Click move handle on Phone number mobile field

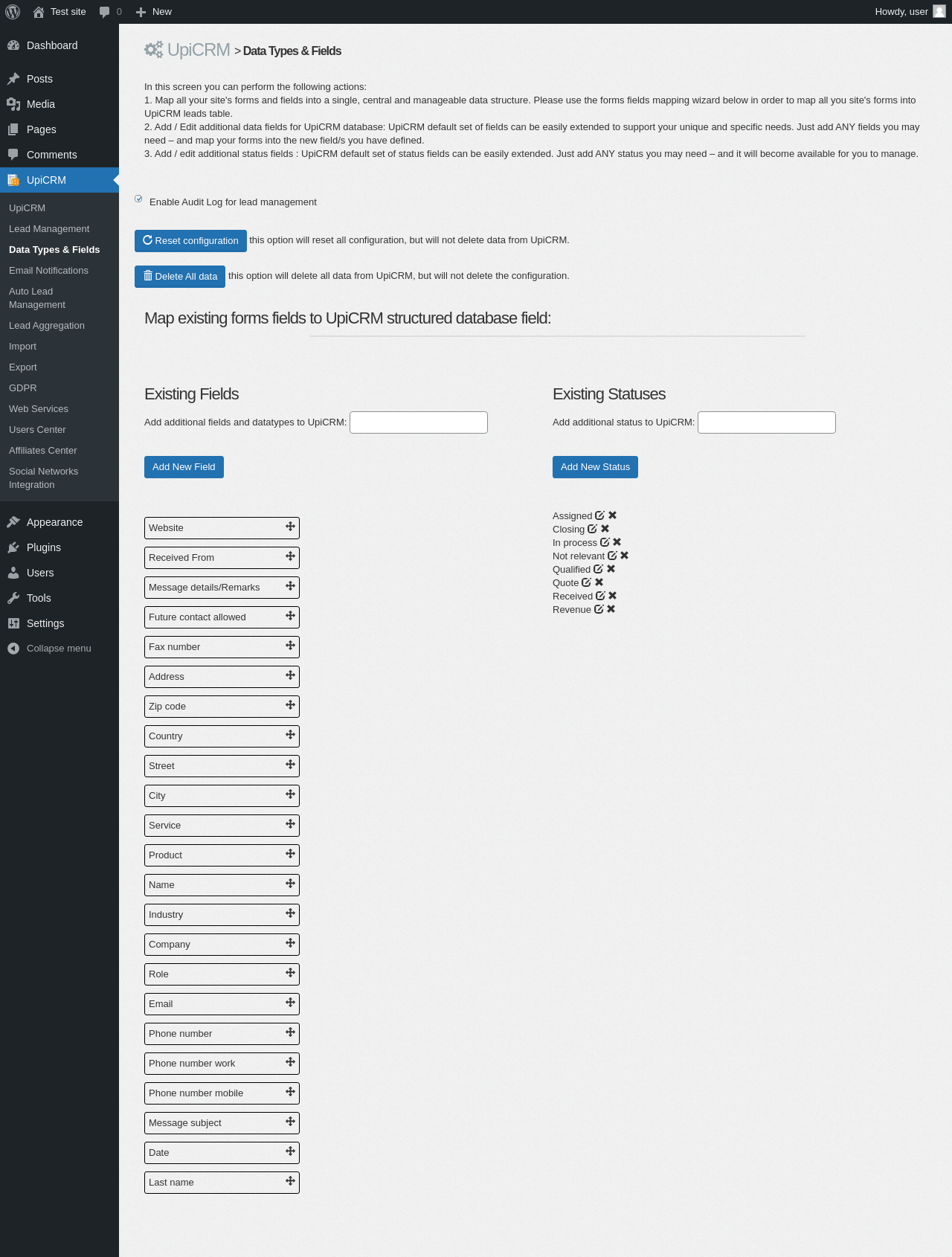click(x=291, y=1092)
